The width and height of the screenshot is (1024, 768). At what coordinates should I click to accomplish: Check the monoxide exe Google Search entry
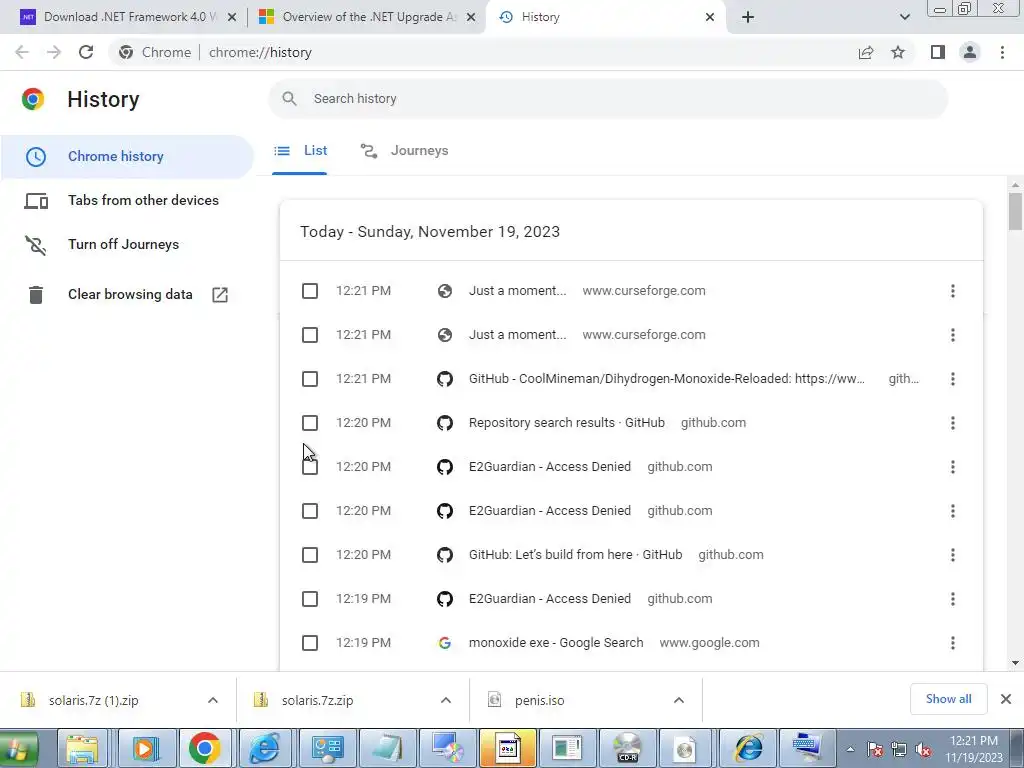pos(310,643)
